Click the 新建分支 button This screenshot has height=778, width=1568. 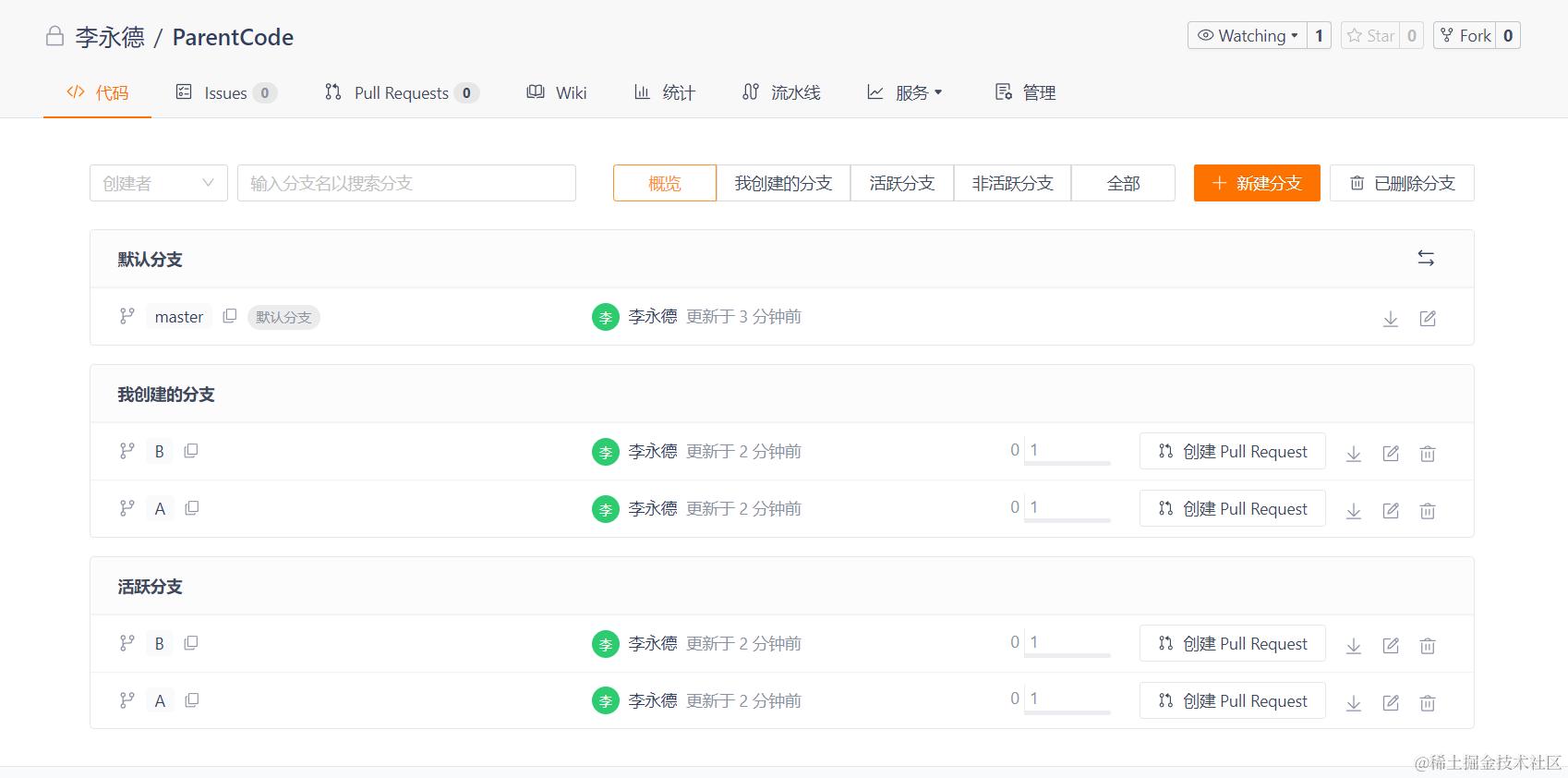(x=1257, y=183)
